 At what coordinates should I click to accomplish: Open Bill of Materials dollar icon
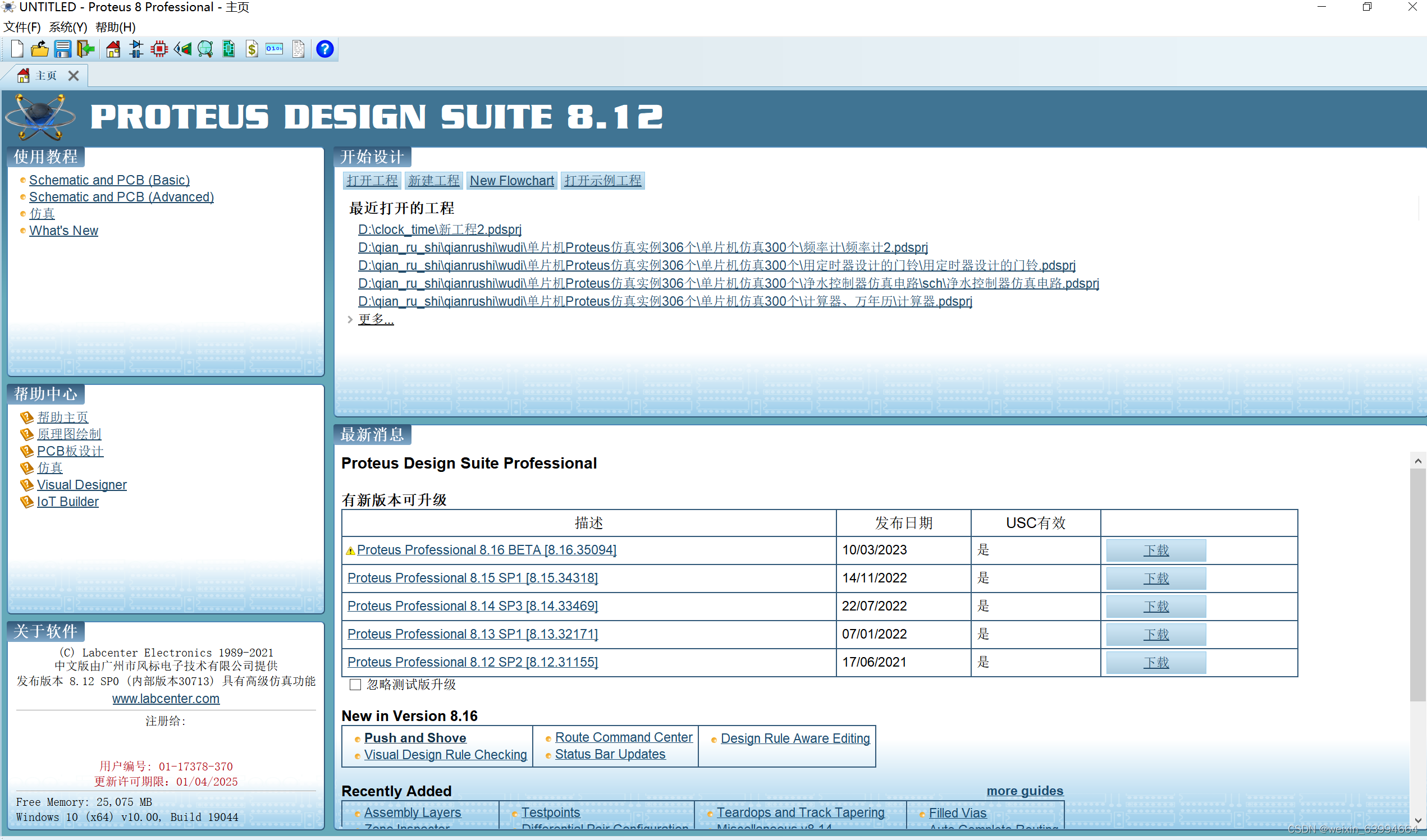pyautogui.click(x=252, y=49)
